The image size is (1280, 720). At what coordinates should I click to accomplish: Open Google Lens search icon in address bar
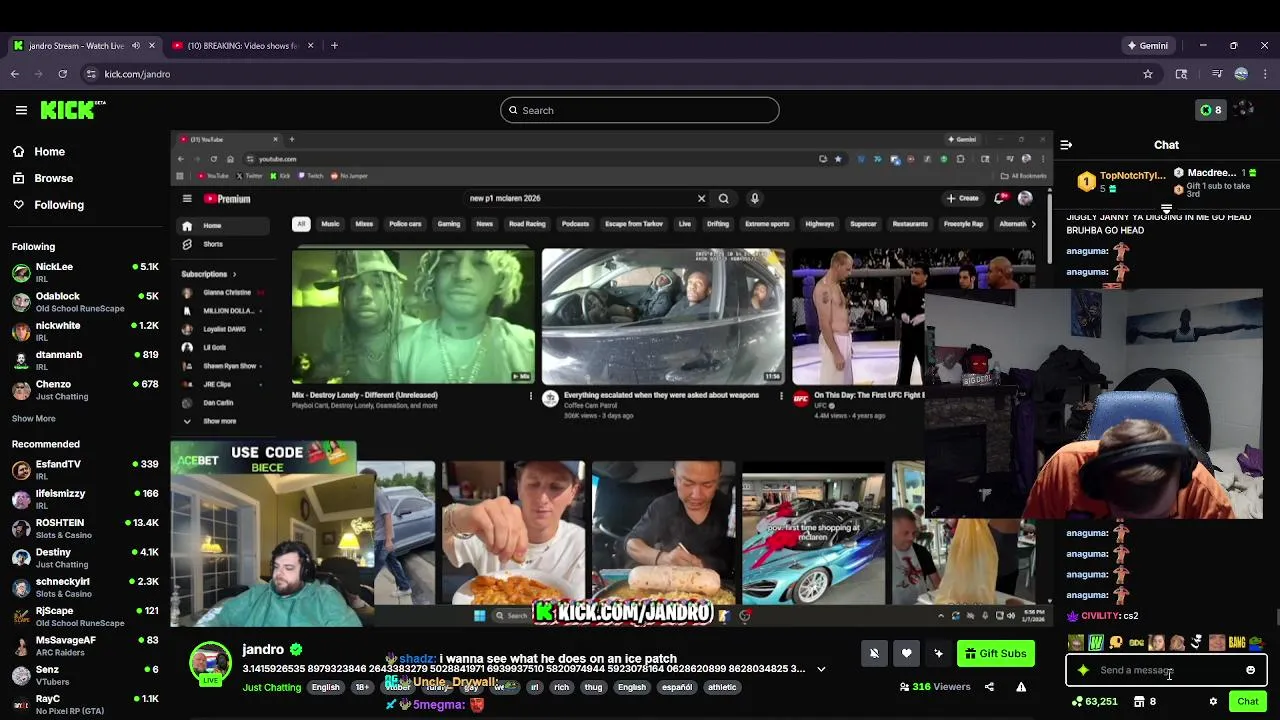tap(1181, 74)
